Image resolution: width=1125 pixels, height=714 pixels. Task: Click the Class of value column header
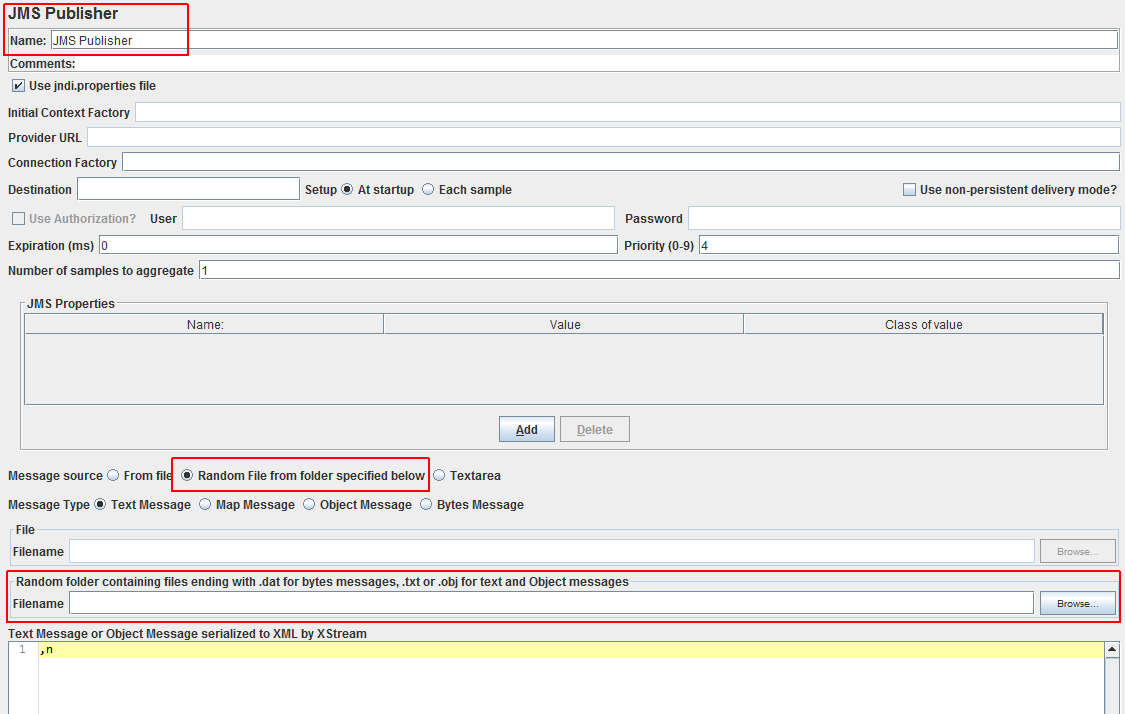click(x=923, y=324)
